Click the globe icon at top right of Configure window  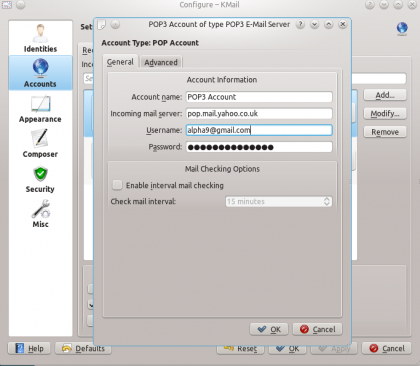point(402,28)
